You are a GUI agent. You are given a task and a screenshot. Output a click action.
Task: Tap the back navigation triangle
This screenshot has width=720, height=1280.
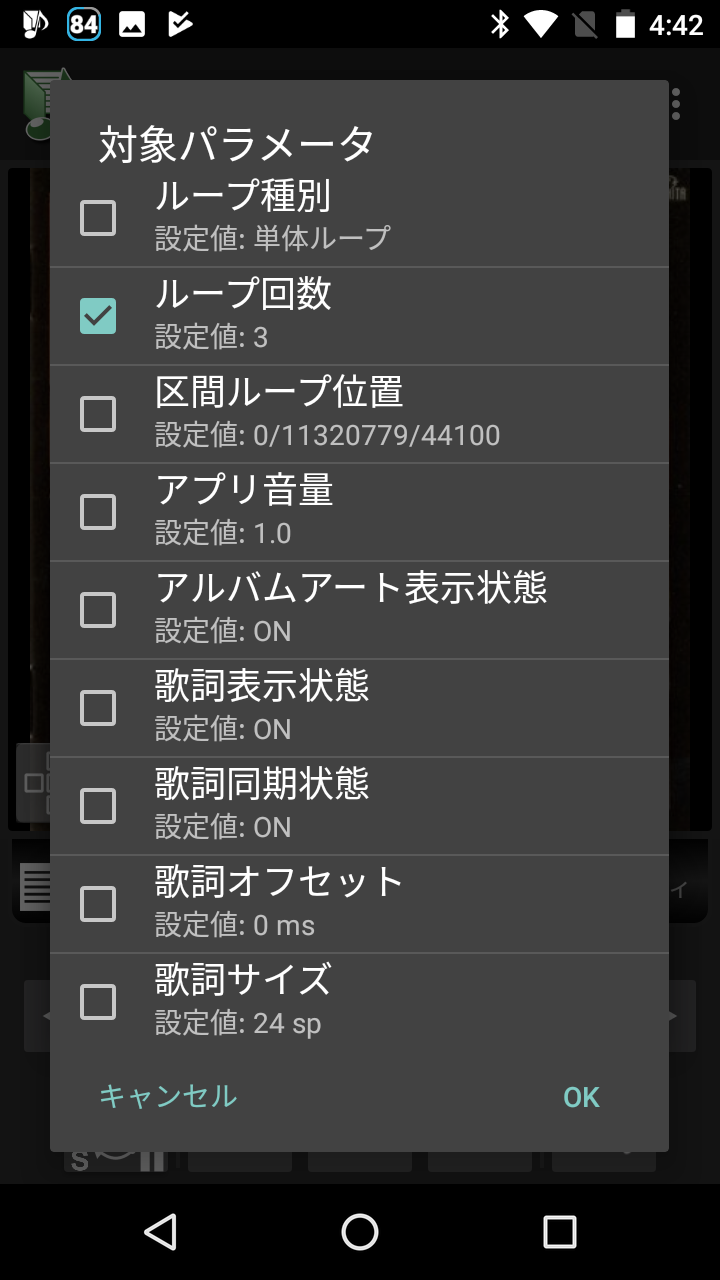161,1232
